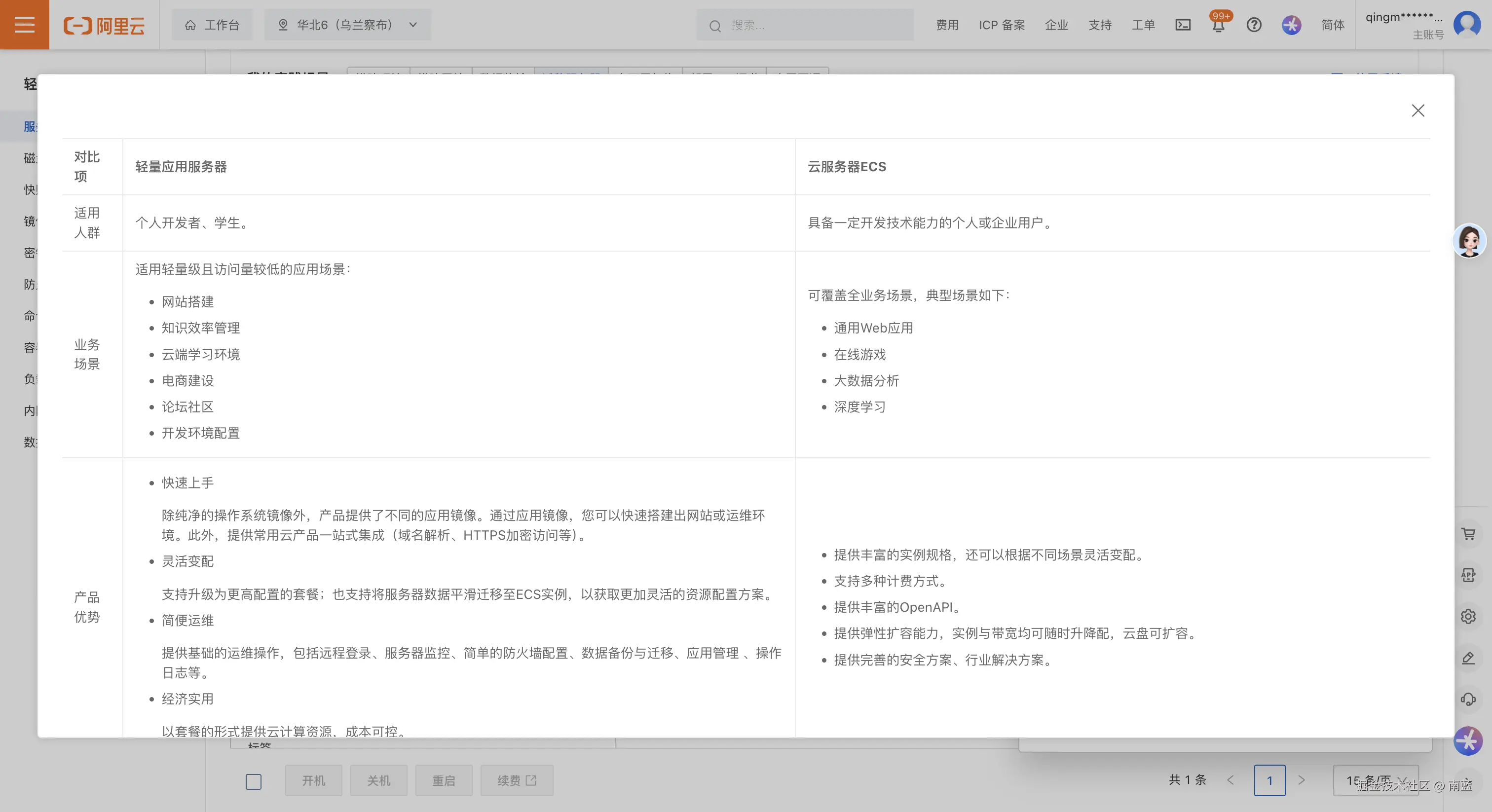Open the 企业 menu
Image resolution: width=1492 pixels, height=812 pixels.
click(x=1056, y=25)
